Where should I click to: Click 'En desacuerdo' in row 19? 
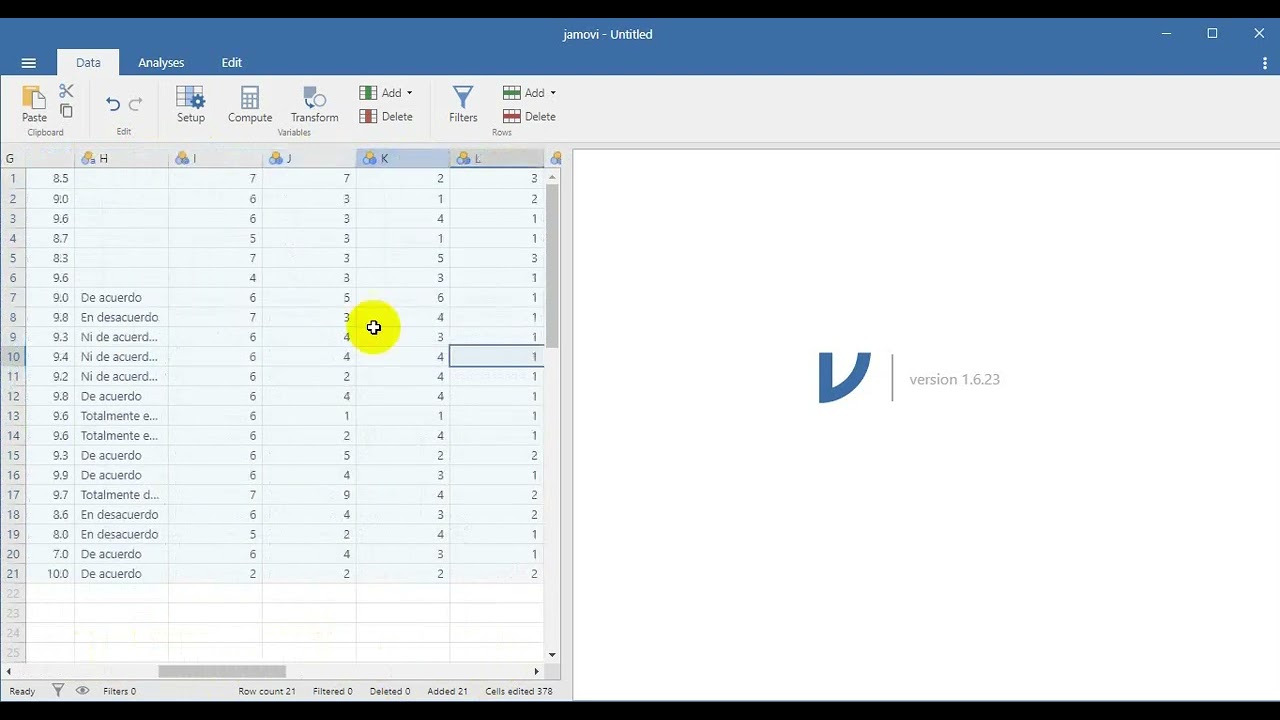point(121,534)
